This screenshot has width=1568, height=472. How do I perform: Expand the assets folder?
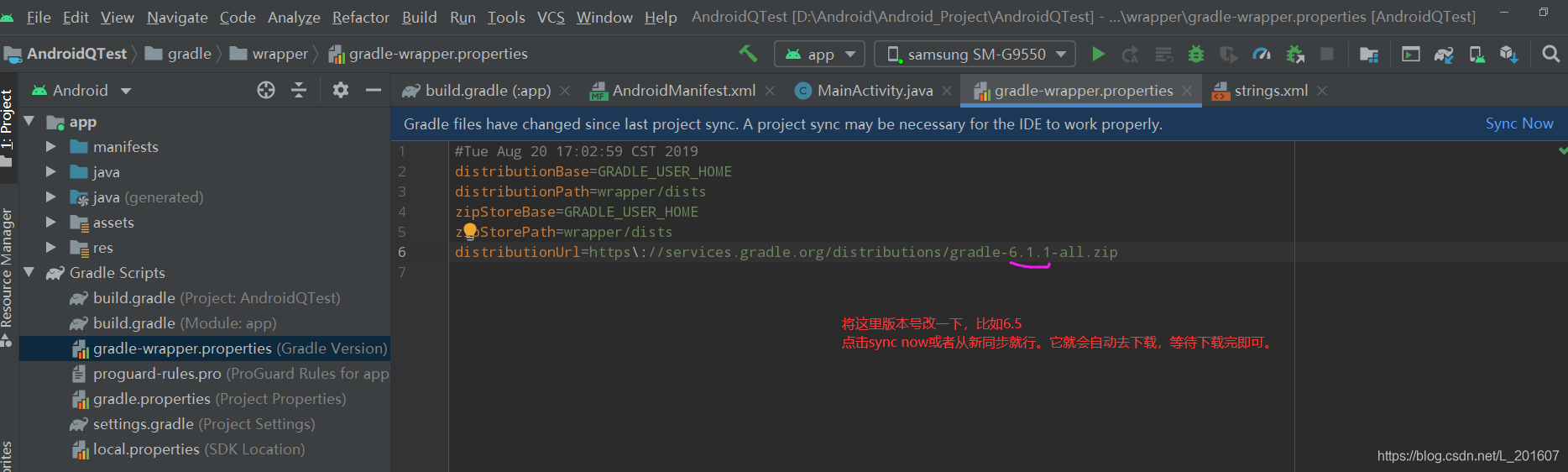click(x=50, y=222)
